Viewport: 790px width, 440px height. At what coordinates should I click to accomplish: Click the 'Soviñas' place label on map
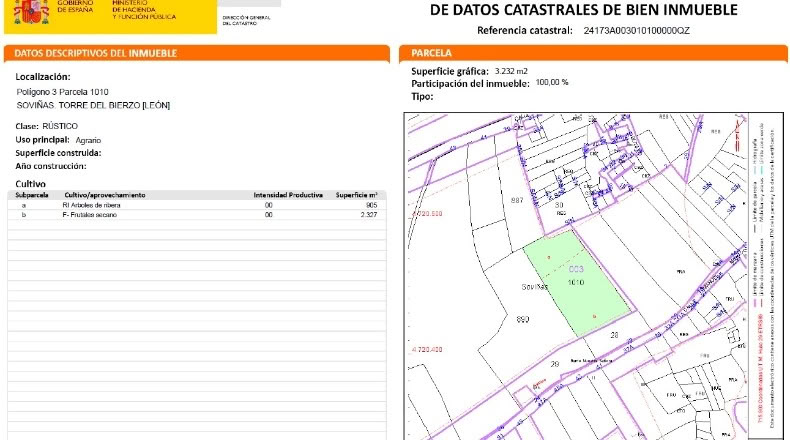point(534,287)
